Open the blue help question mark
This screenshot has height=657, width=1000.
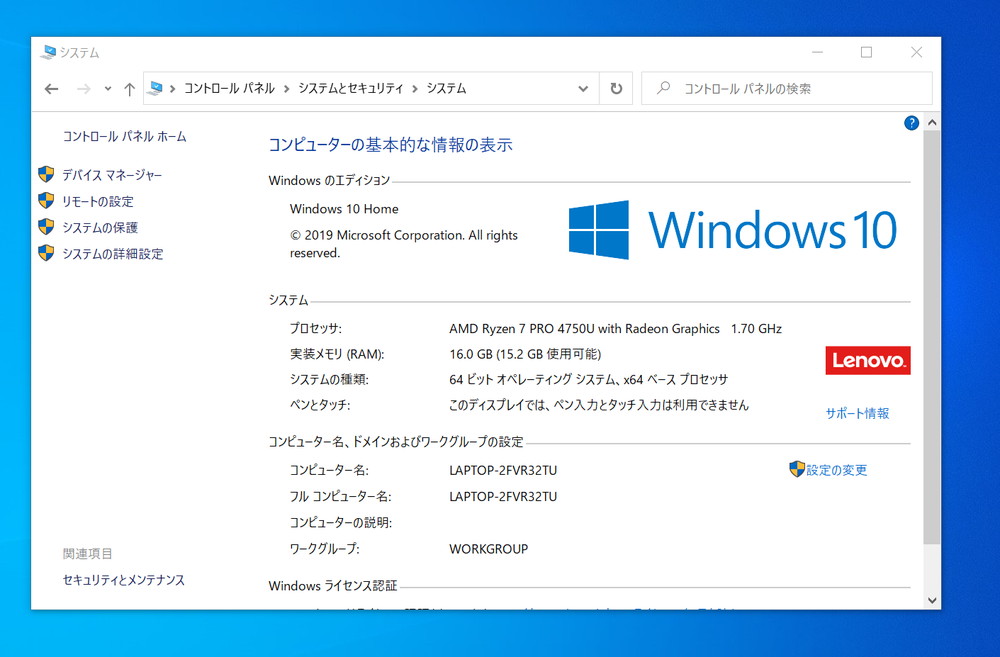point(911,123)
